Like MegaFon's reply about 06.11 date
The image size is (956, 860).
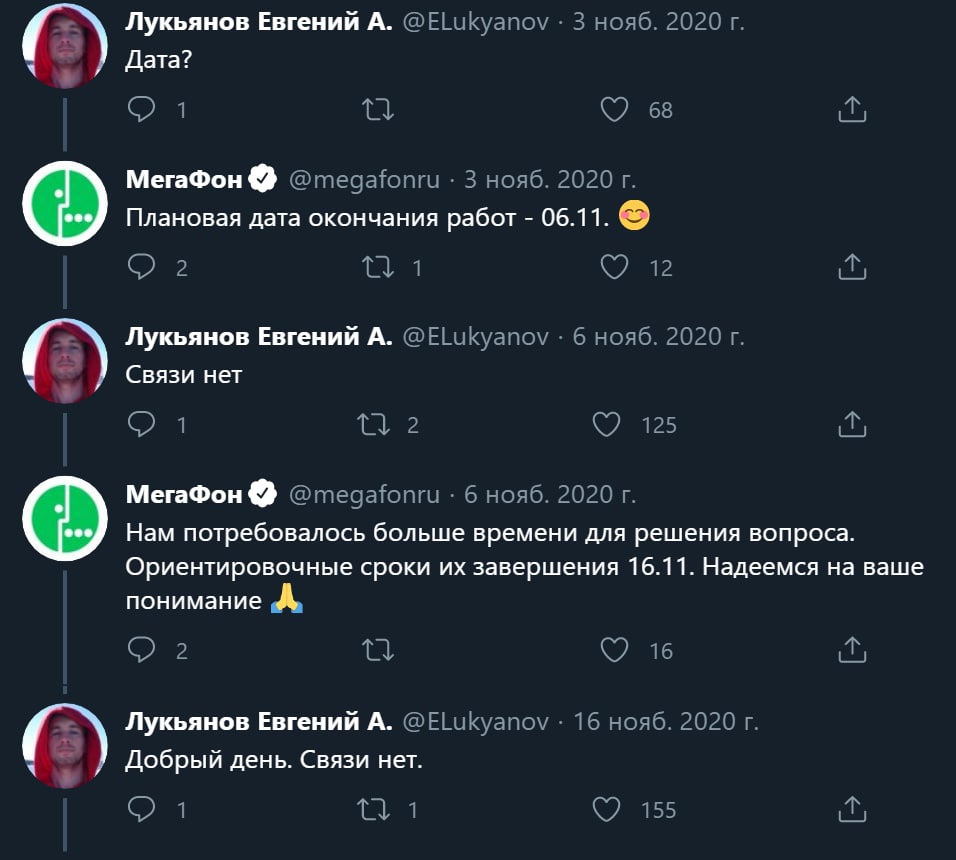pyautogui.click(x=614, y=267)
